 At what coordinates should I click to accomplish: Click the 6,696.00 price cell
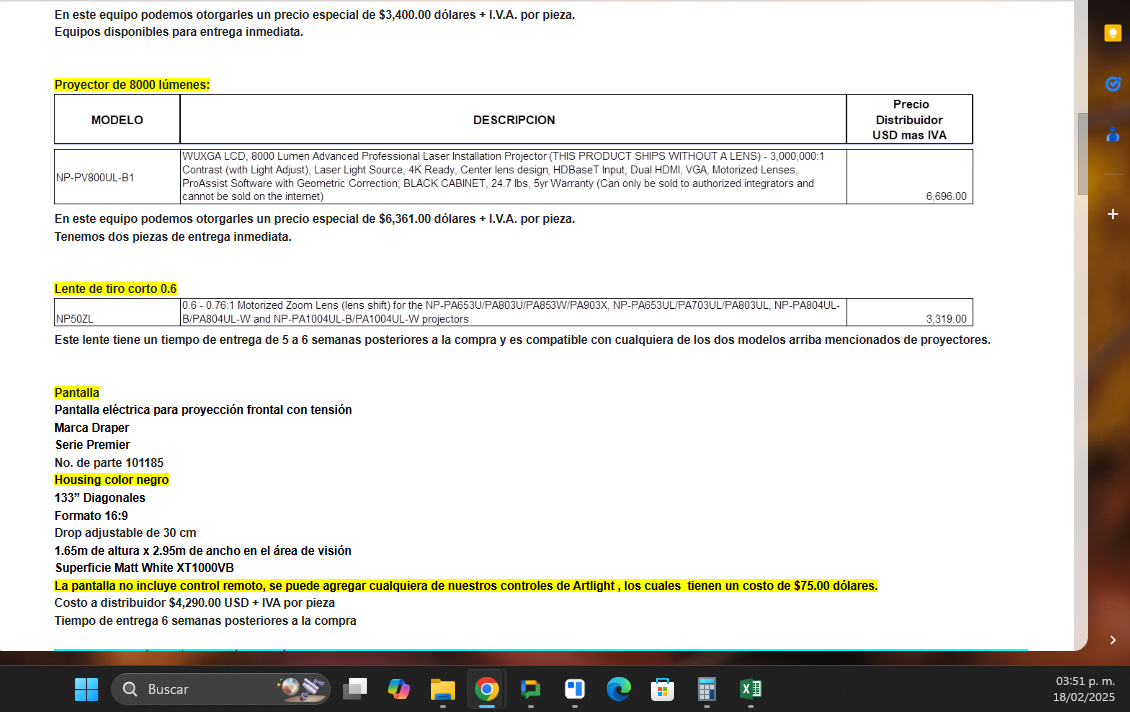coord(909,177)
